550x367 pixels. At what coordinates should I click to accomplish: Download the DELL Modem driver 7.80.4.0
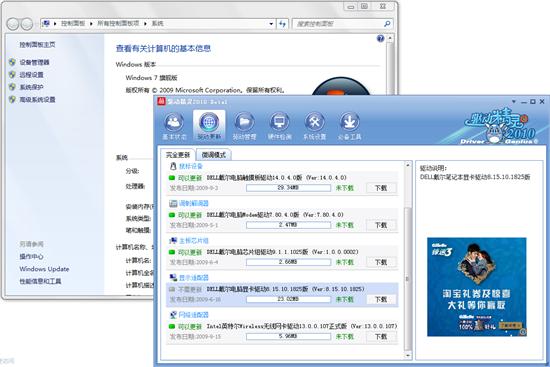(x=381, y=225)
